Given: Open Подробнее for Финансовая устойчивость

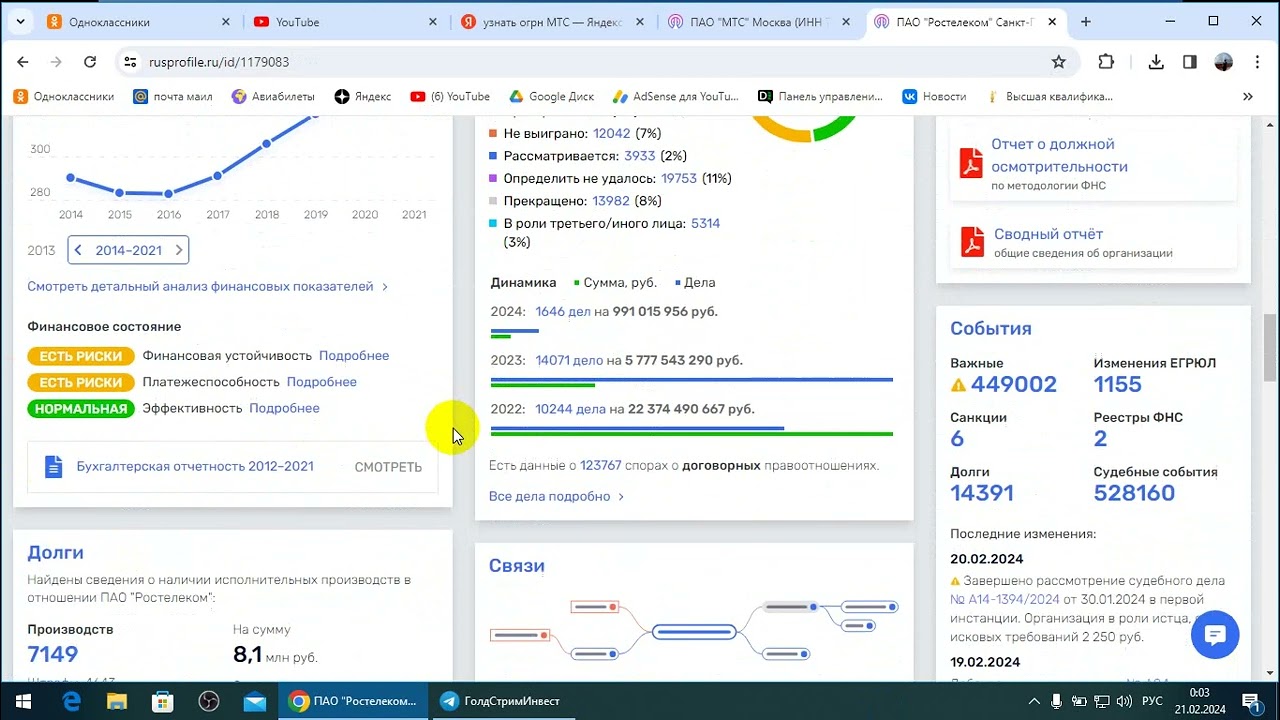Looking at the screenshot, I should (354, 356).
